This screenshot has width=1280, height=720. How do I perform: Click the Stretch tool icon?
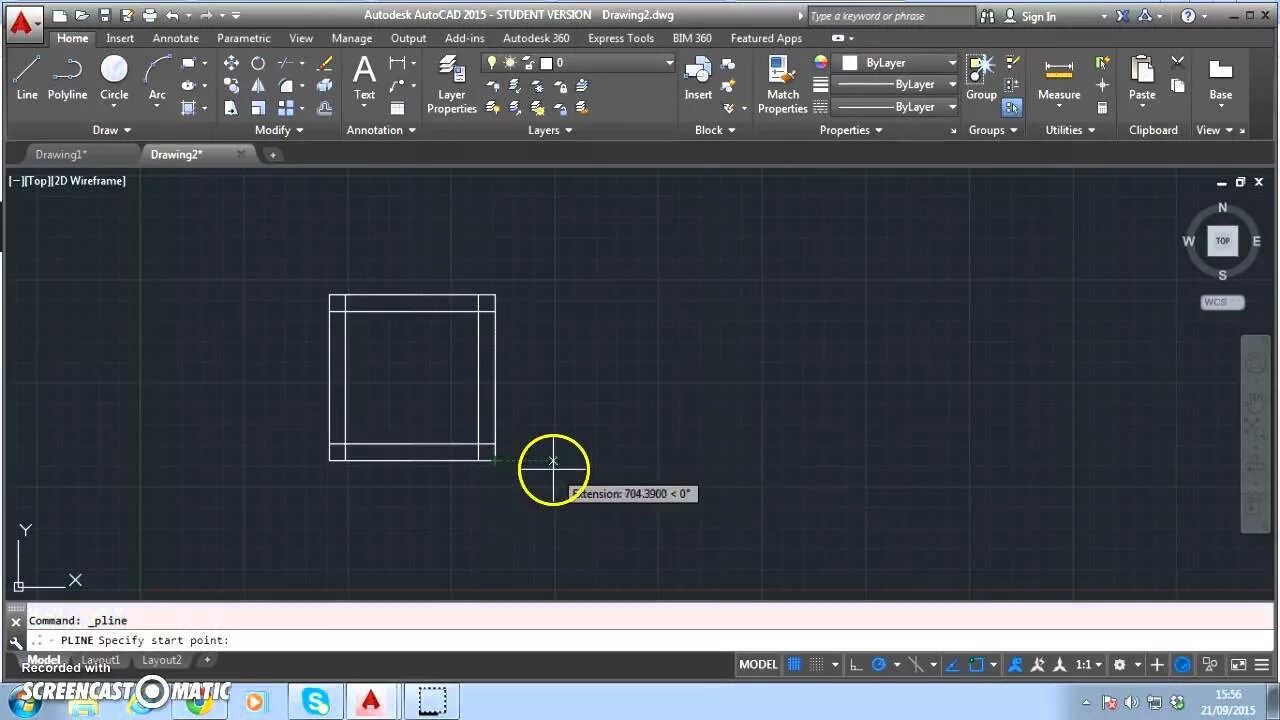pyautogui.click(x=231, y=108)
